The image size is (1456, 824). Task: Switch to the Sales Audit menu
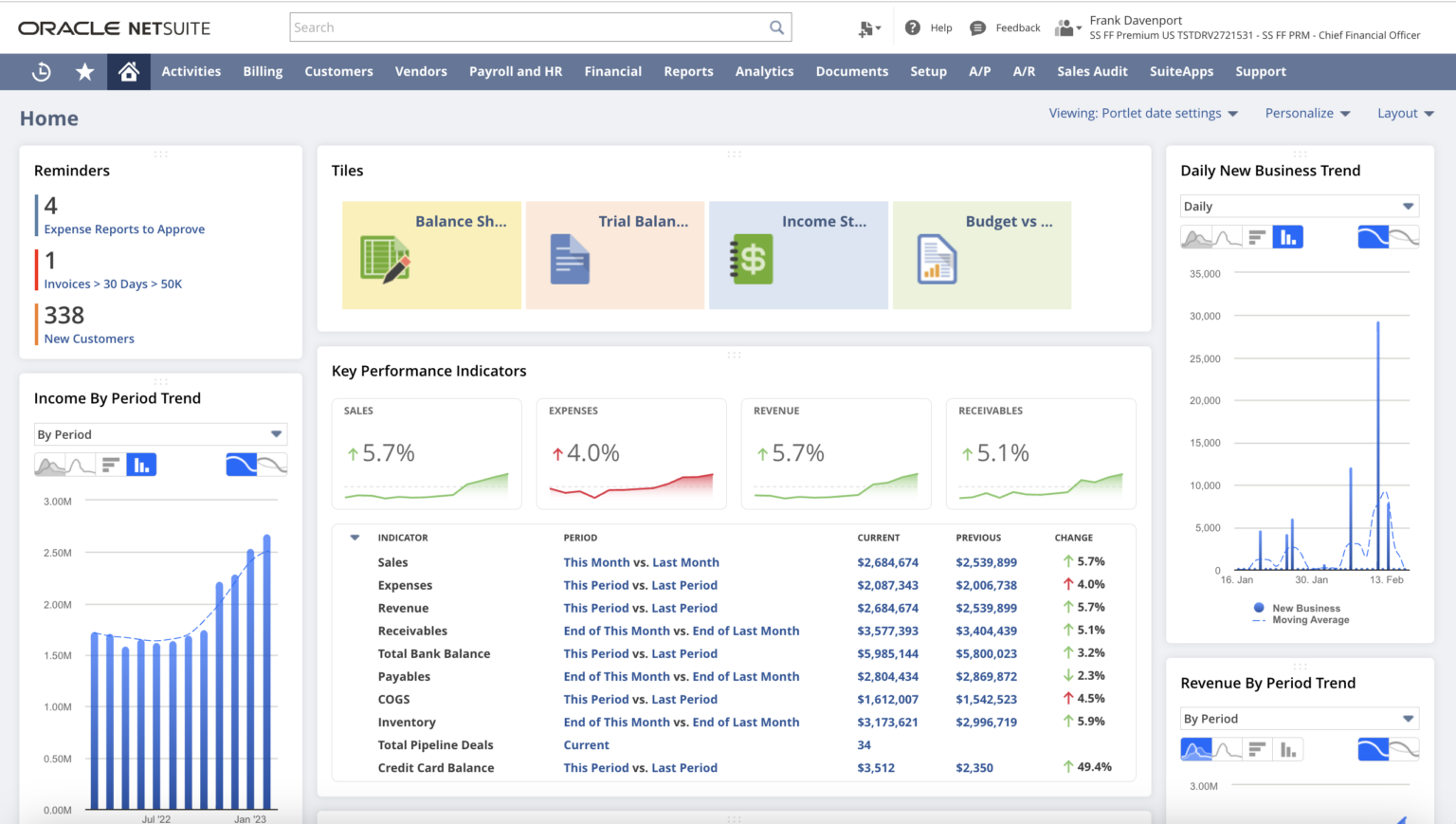pos(1092,71)
